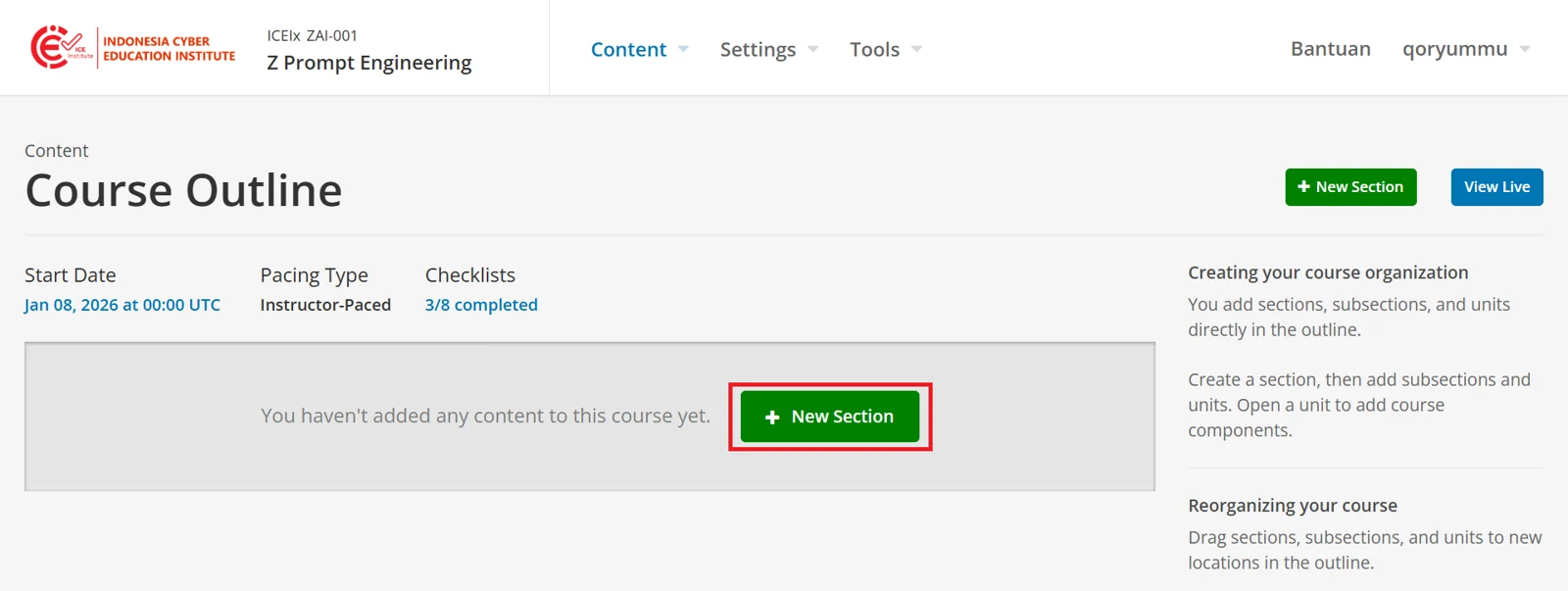Add a New Section in the empty outline

click(830, 417)
